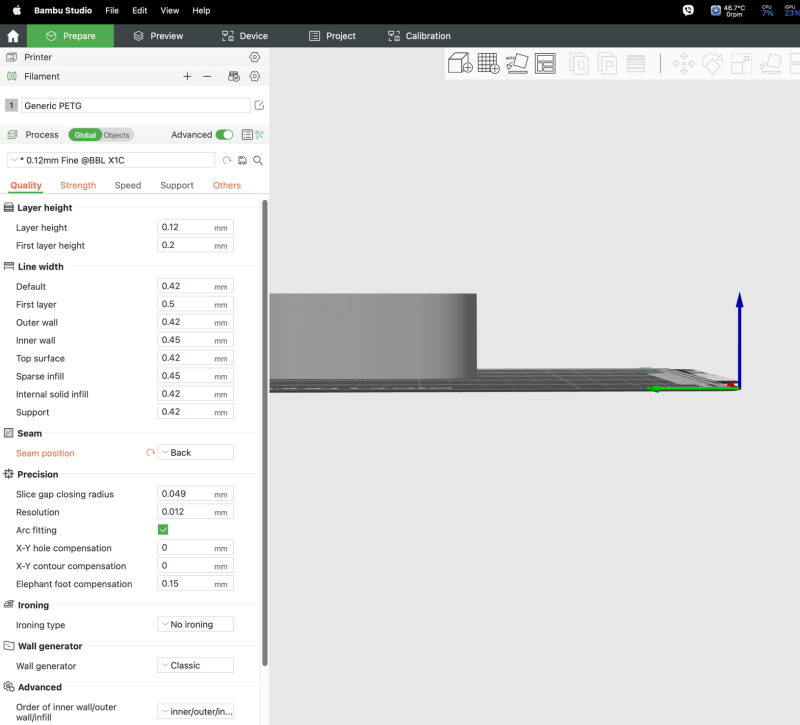The height and width of the screenshot is (725, 800).
Task: Open Bambu Studio application menu
Action: coord(63,10)
